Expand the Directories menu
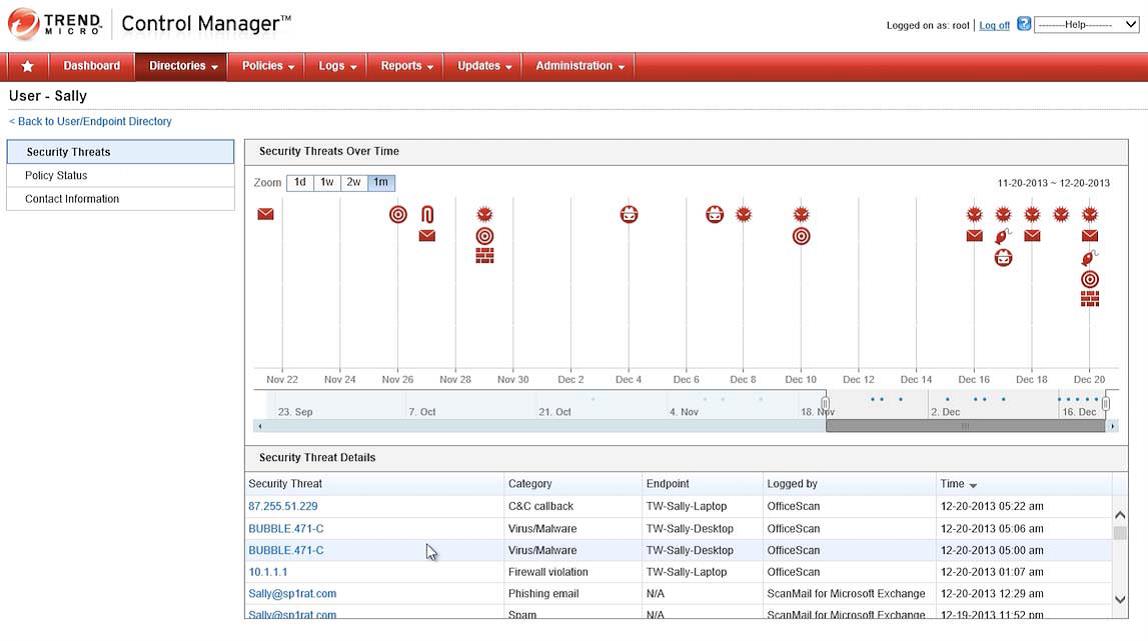Image resolution: width=1148 pixels, height=641 pixels. coord(182,67)
